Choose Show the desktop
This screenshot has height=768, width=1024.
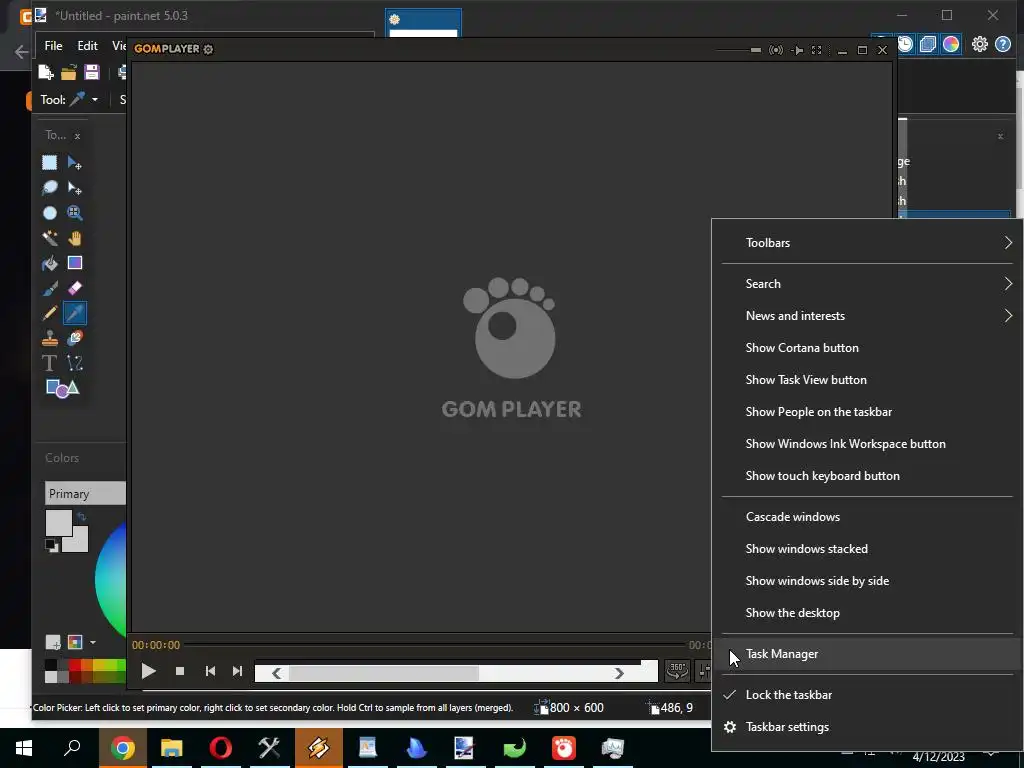(x=867, y=613)
